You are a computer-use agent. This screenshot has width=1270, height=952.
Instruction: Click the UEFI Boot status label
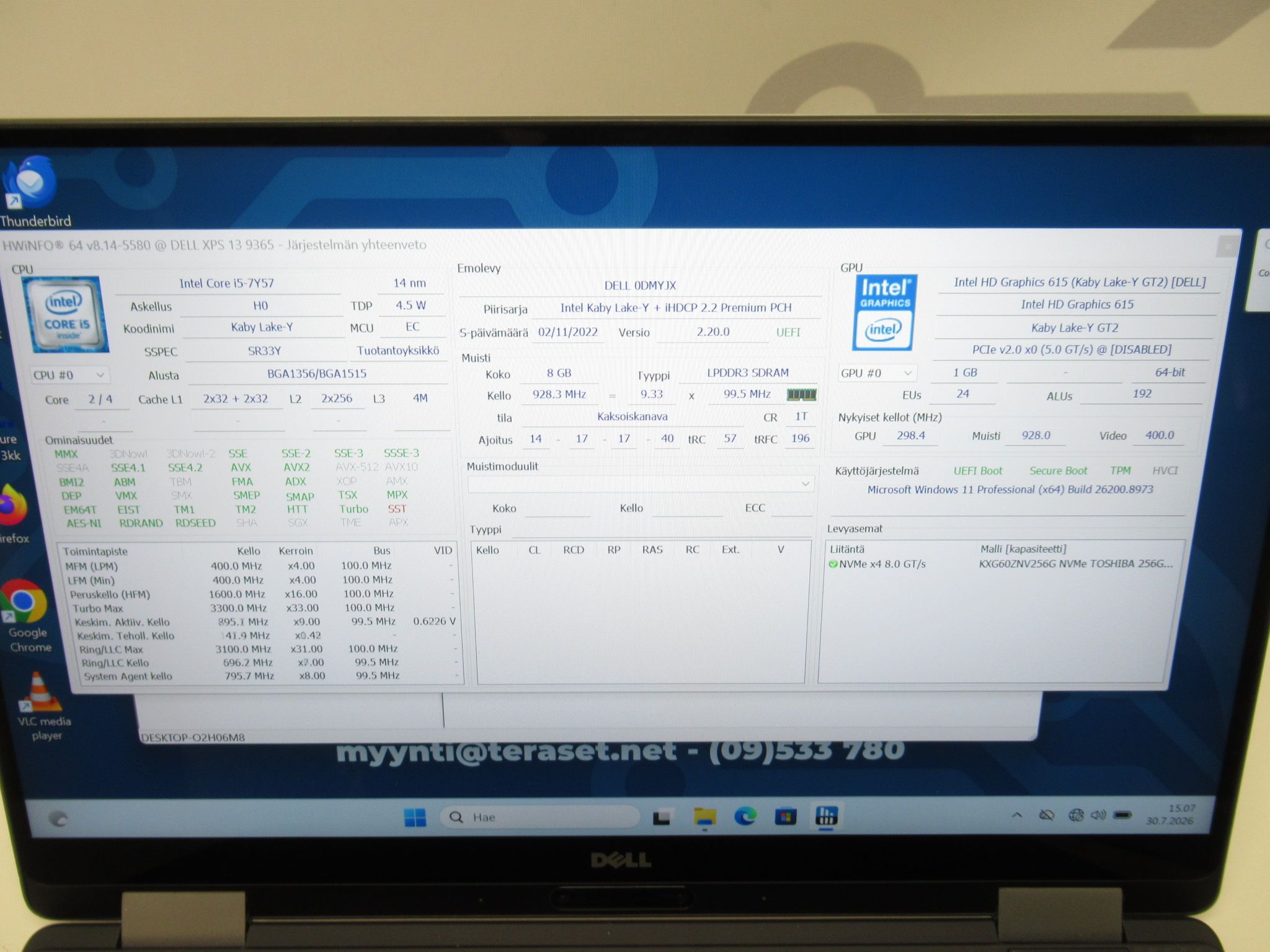(x=978, y=471)
